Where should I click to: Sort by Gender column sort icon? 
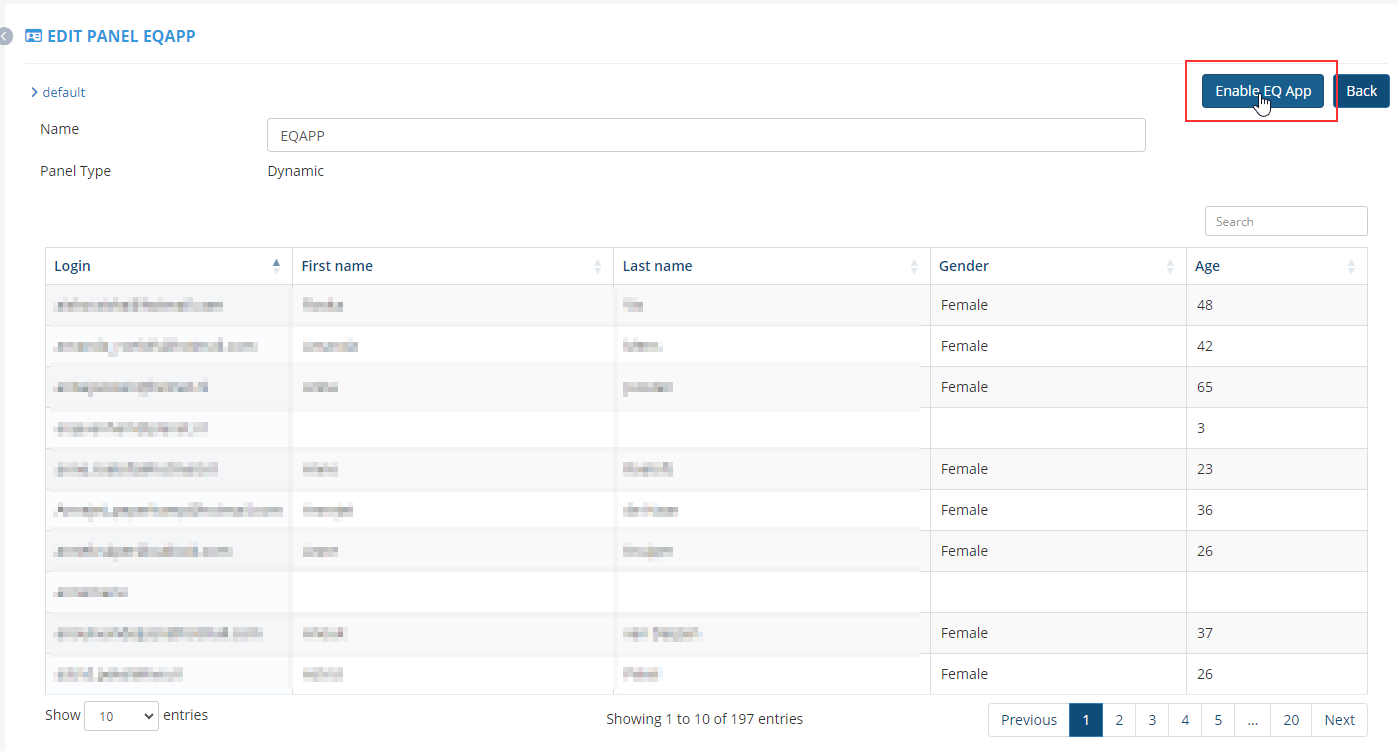pyautogui.click(x=1170, y=266)
